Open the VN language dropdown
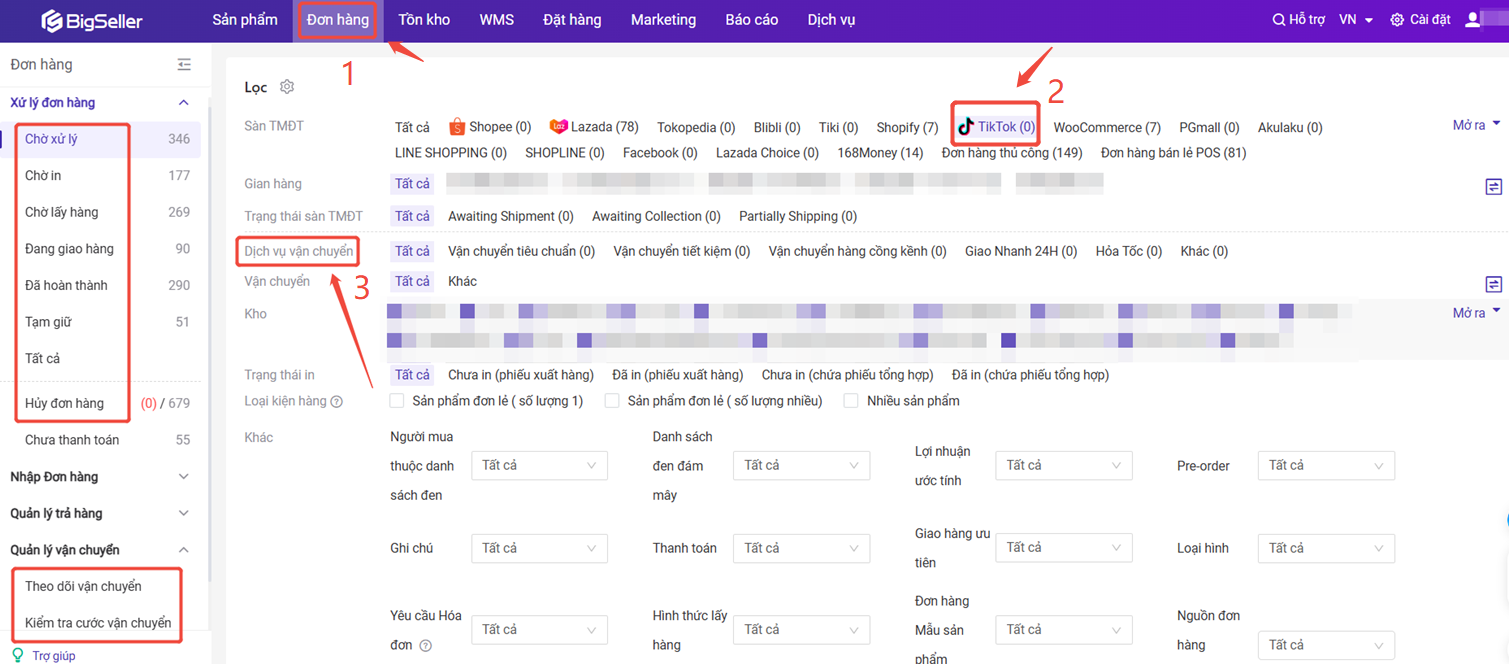 click(x=1355, y=20)
